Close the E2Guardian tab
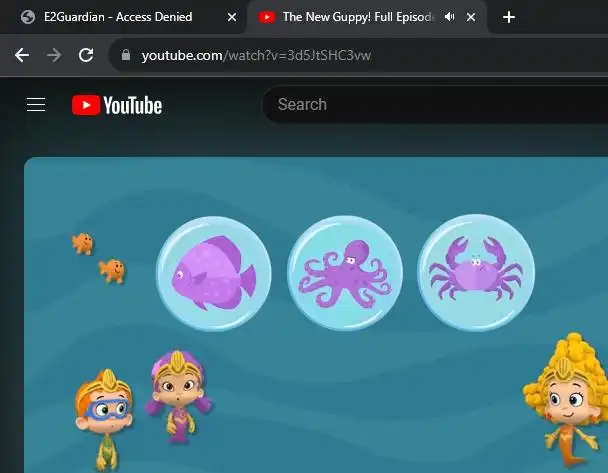The width and height of the screenshot is (608, 473). pyautogui.click(x=232, y=17)
